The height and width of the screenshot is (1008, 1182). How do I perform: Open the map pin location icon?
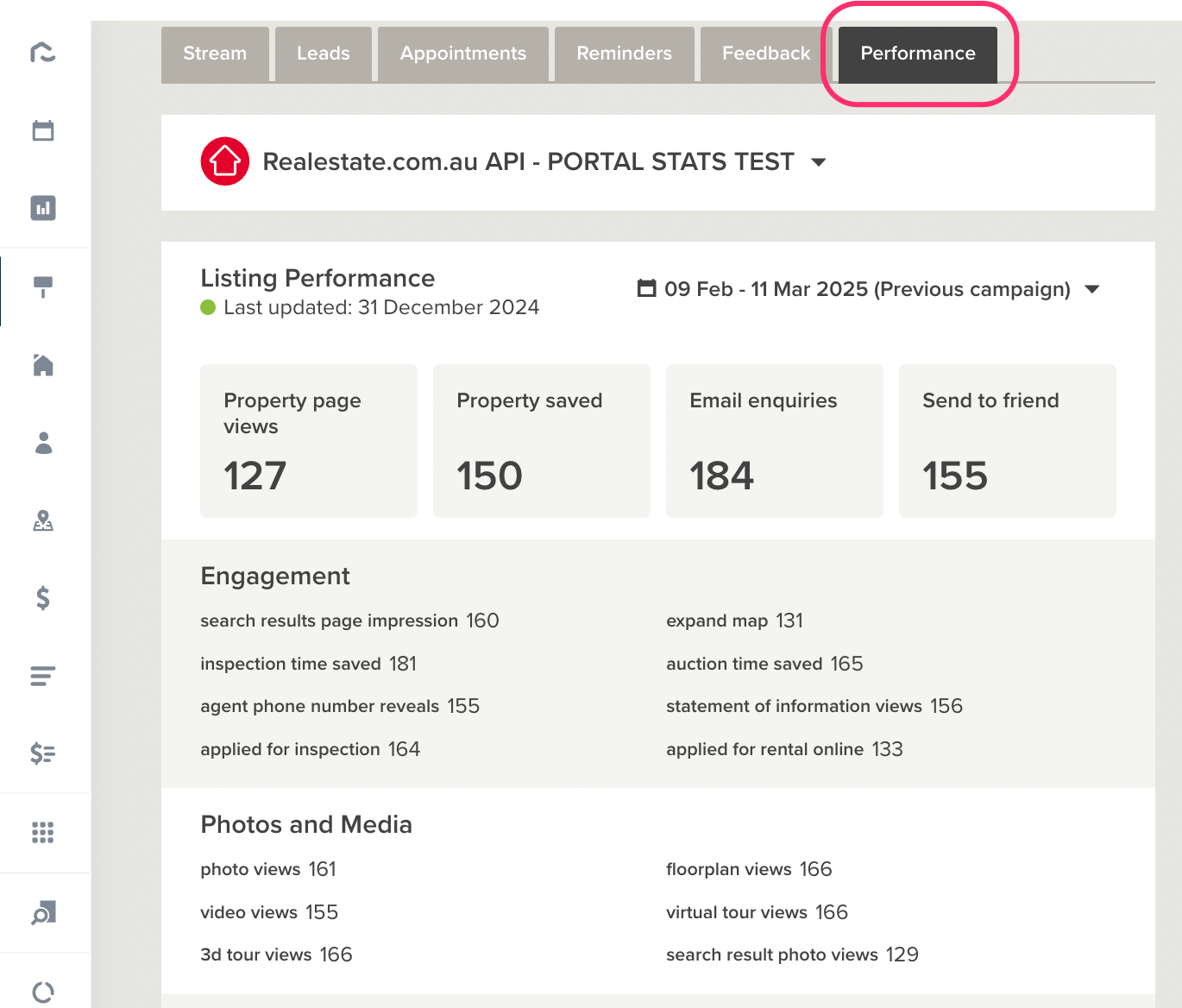pyautogui.click(x=43, y=520)
